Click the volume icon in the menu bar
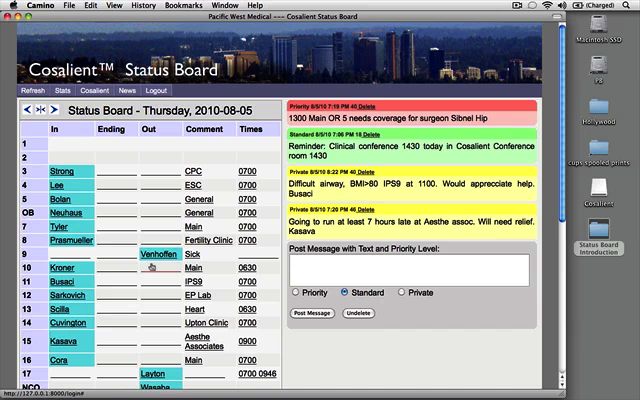This screenshot has width=640, height=400. 562,5
